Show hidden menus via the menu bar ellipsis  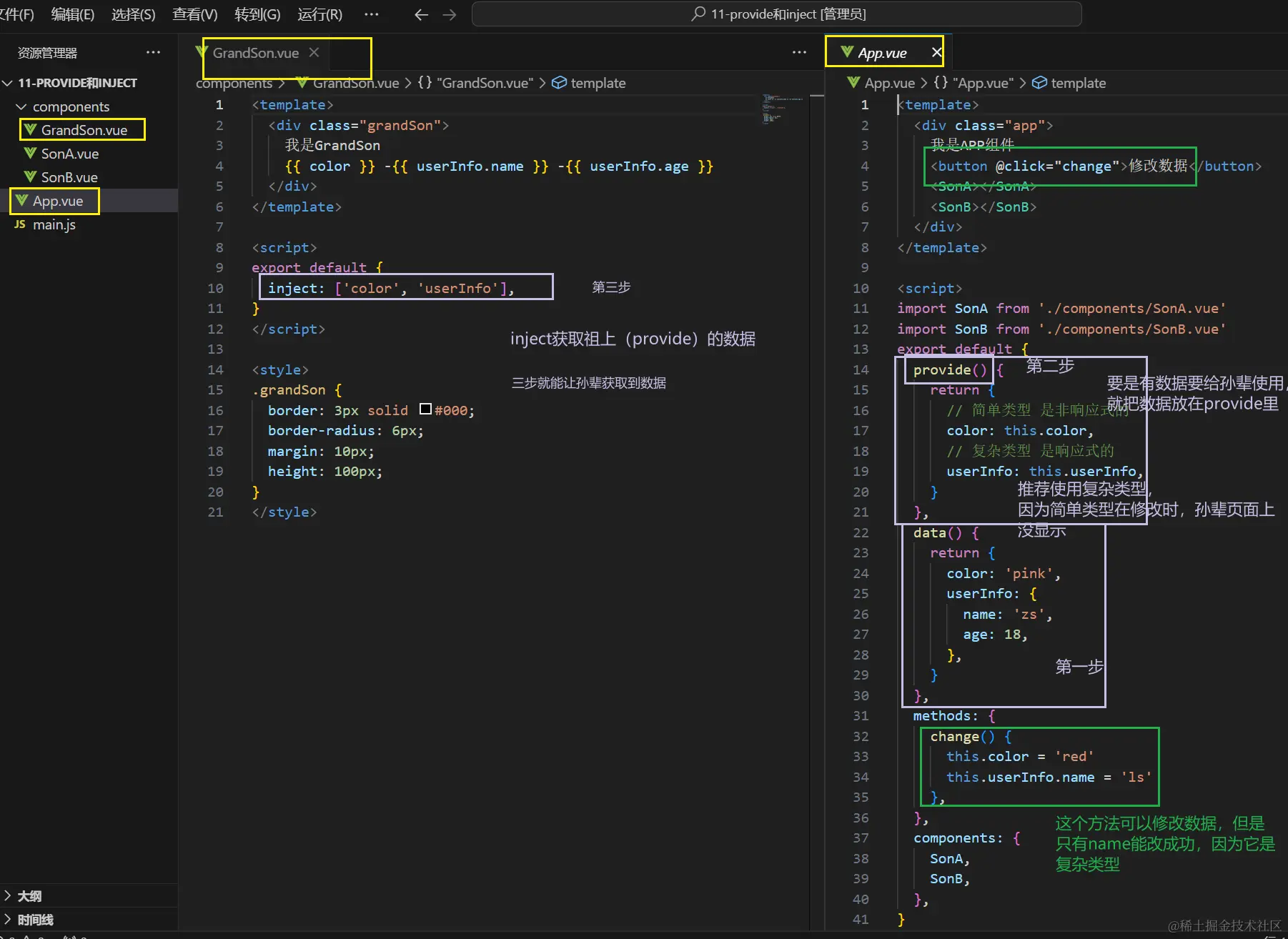372,14
